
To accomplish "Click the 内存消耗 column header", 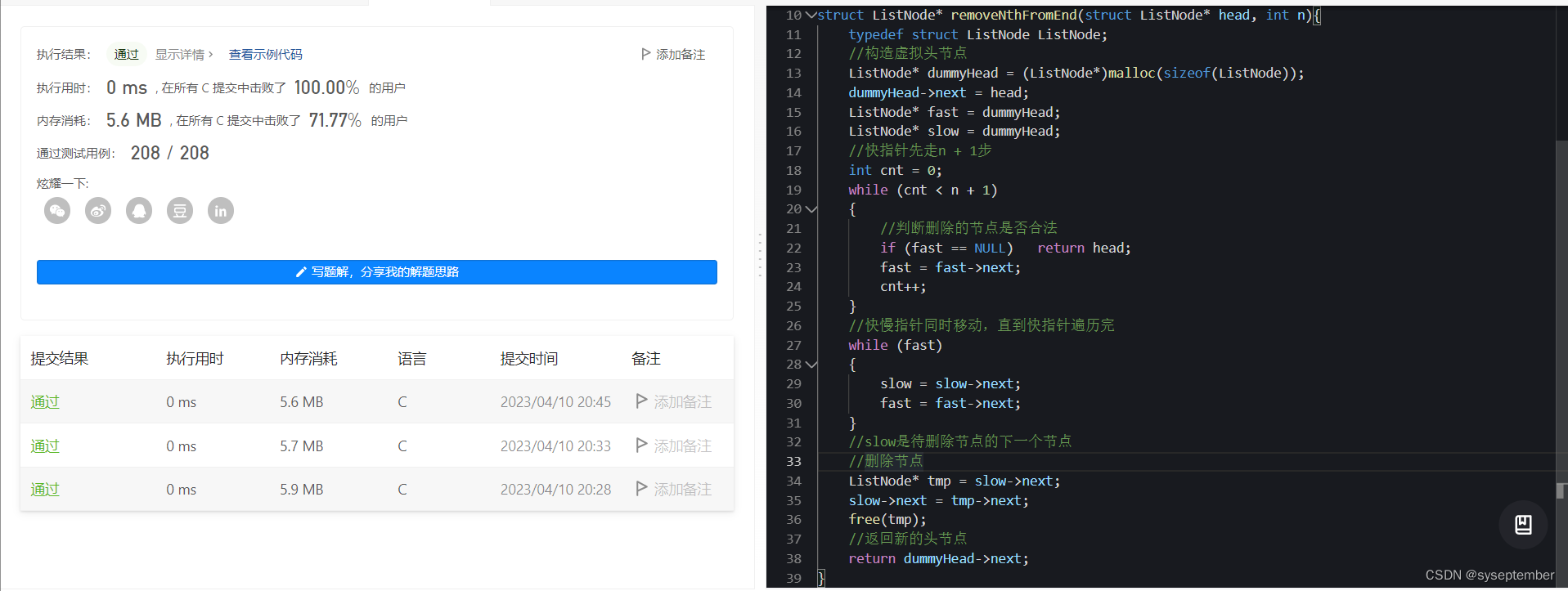I will point(308,358).
